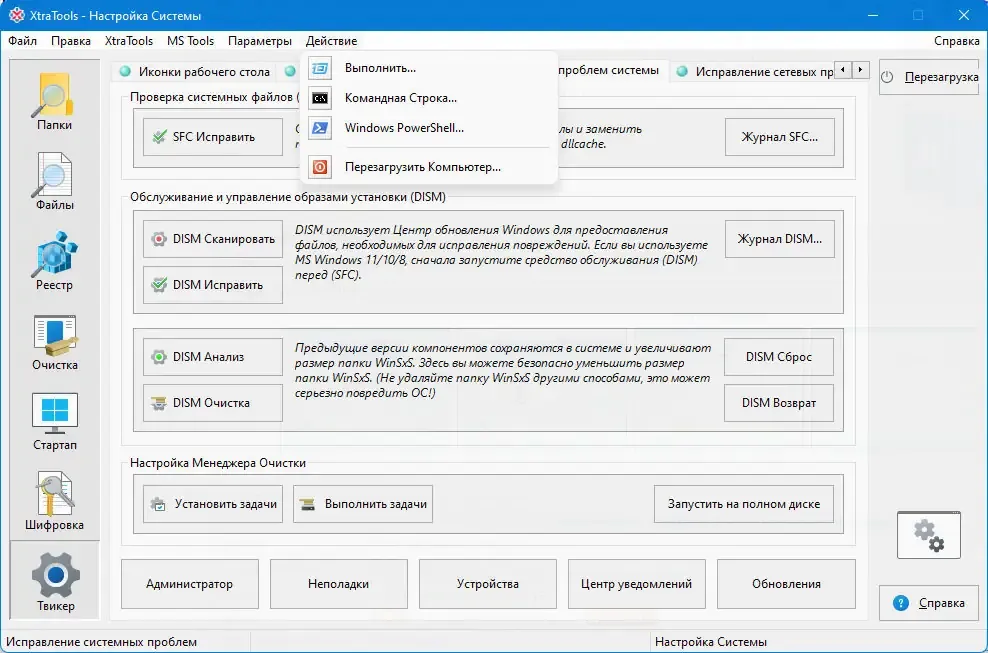Open the Реестр registry tools
988x653 pixels.
54,262
